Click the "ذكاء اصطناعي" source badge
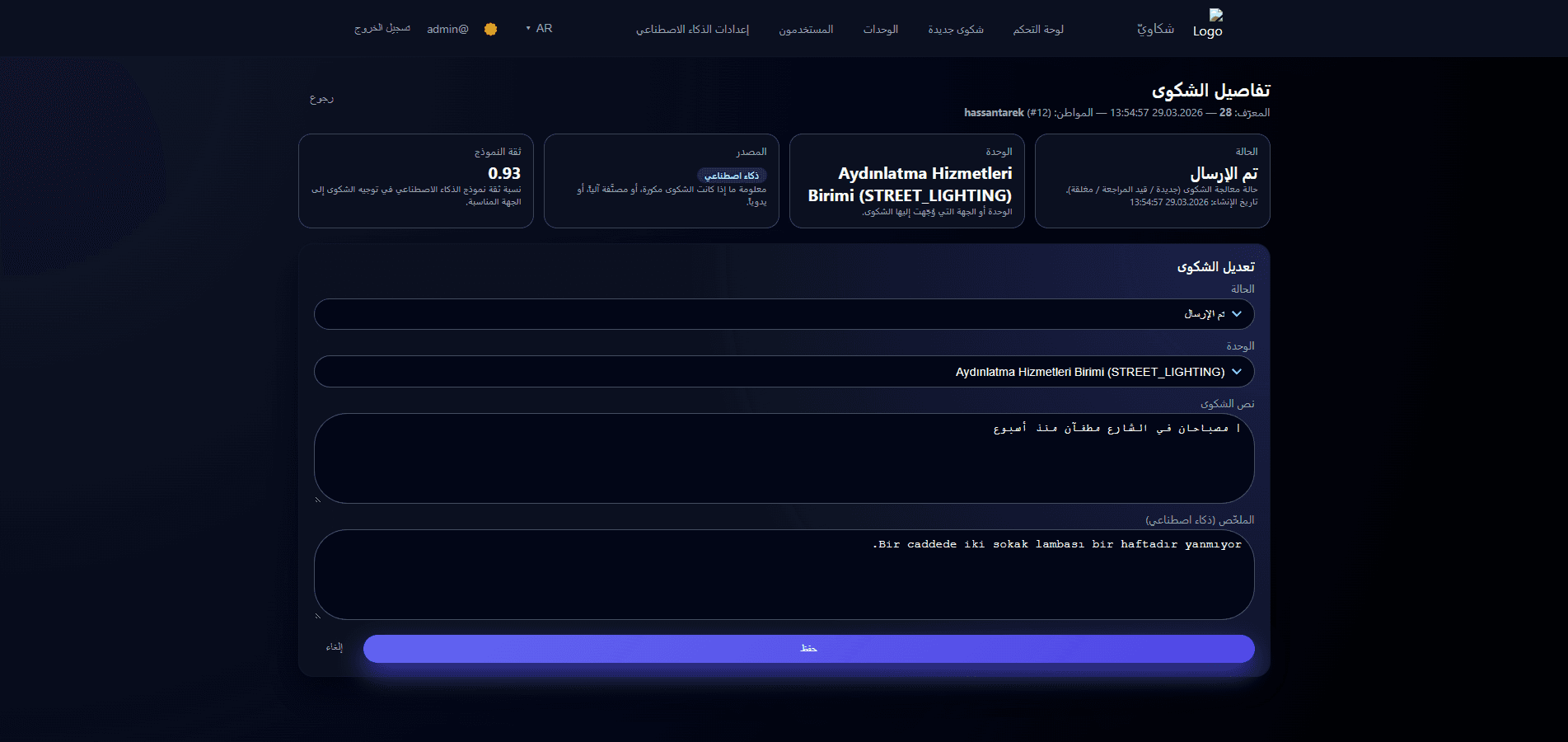Viewport: 1568px width, 742px height. 732,175
